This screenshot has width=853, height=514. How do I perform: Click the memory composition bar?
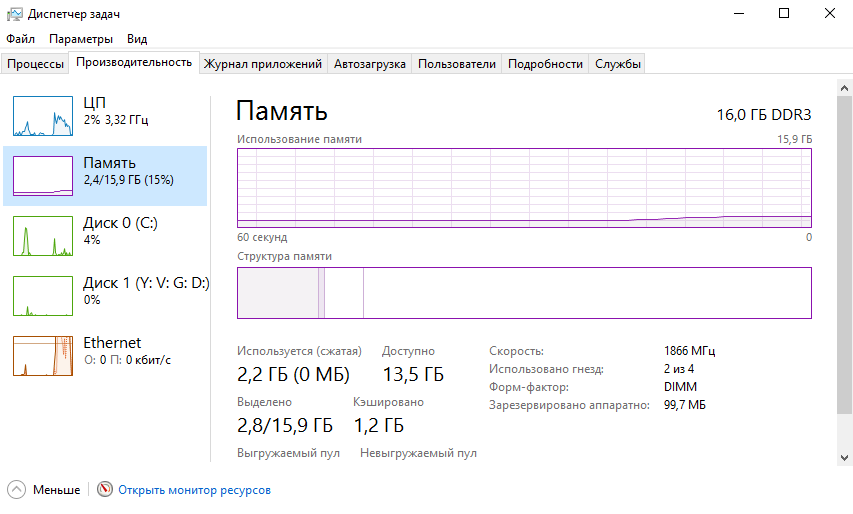click(524, 293)
